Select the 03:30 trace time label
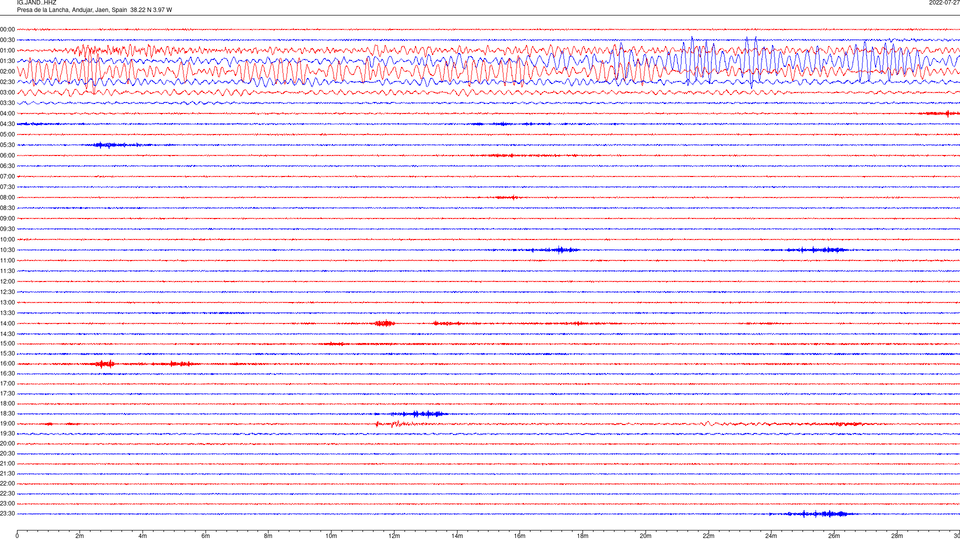 (7, 103)
